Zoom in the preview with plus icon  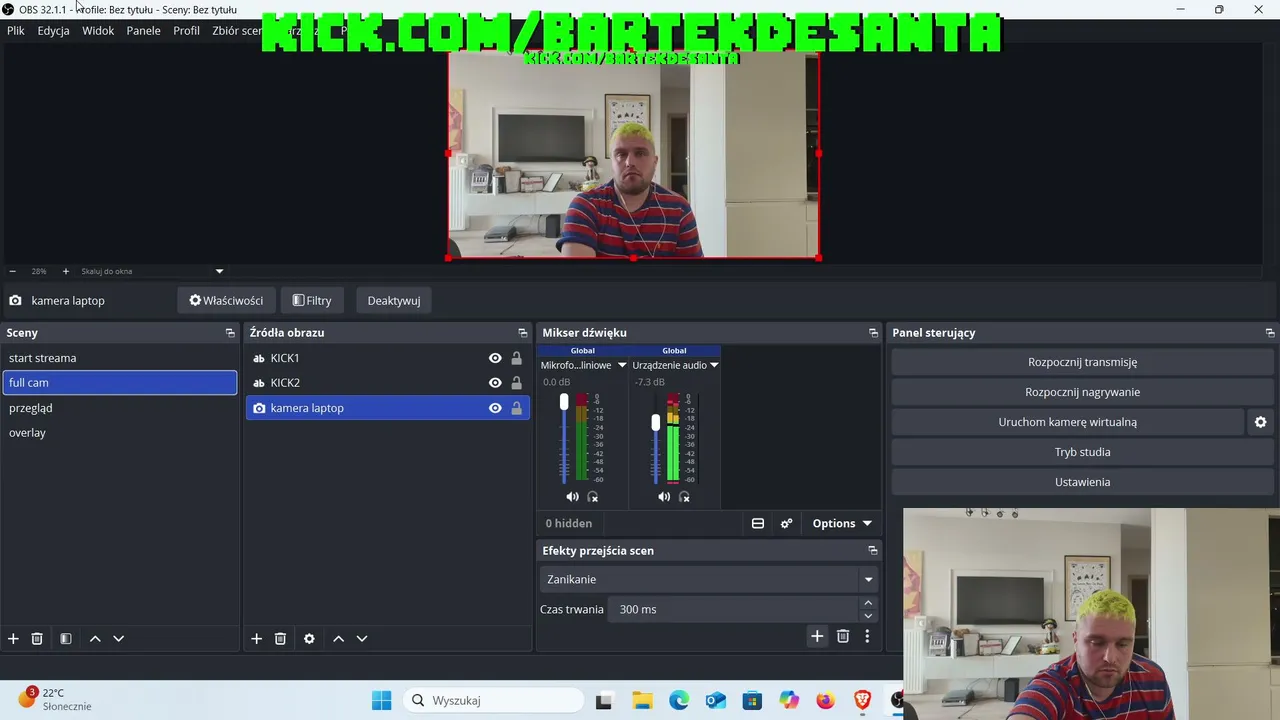pyautogui.click(x=66, y=271)
